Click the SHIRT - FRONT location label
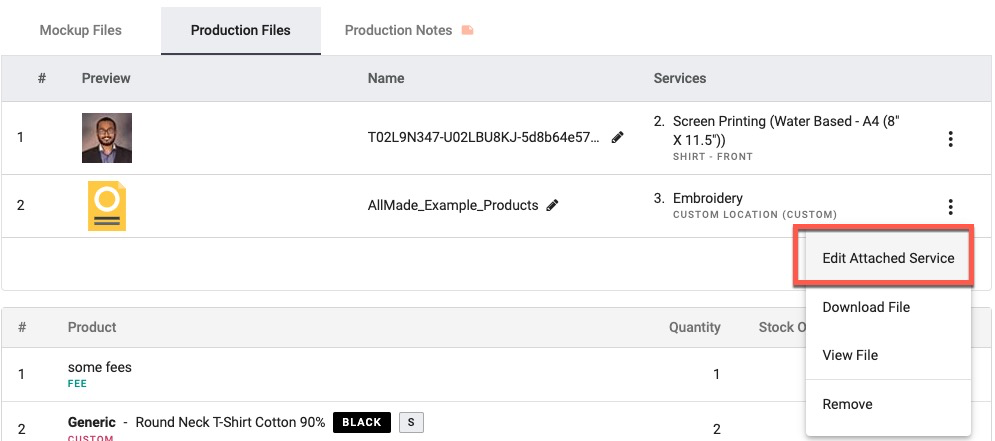 click(713, 157)
